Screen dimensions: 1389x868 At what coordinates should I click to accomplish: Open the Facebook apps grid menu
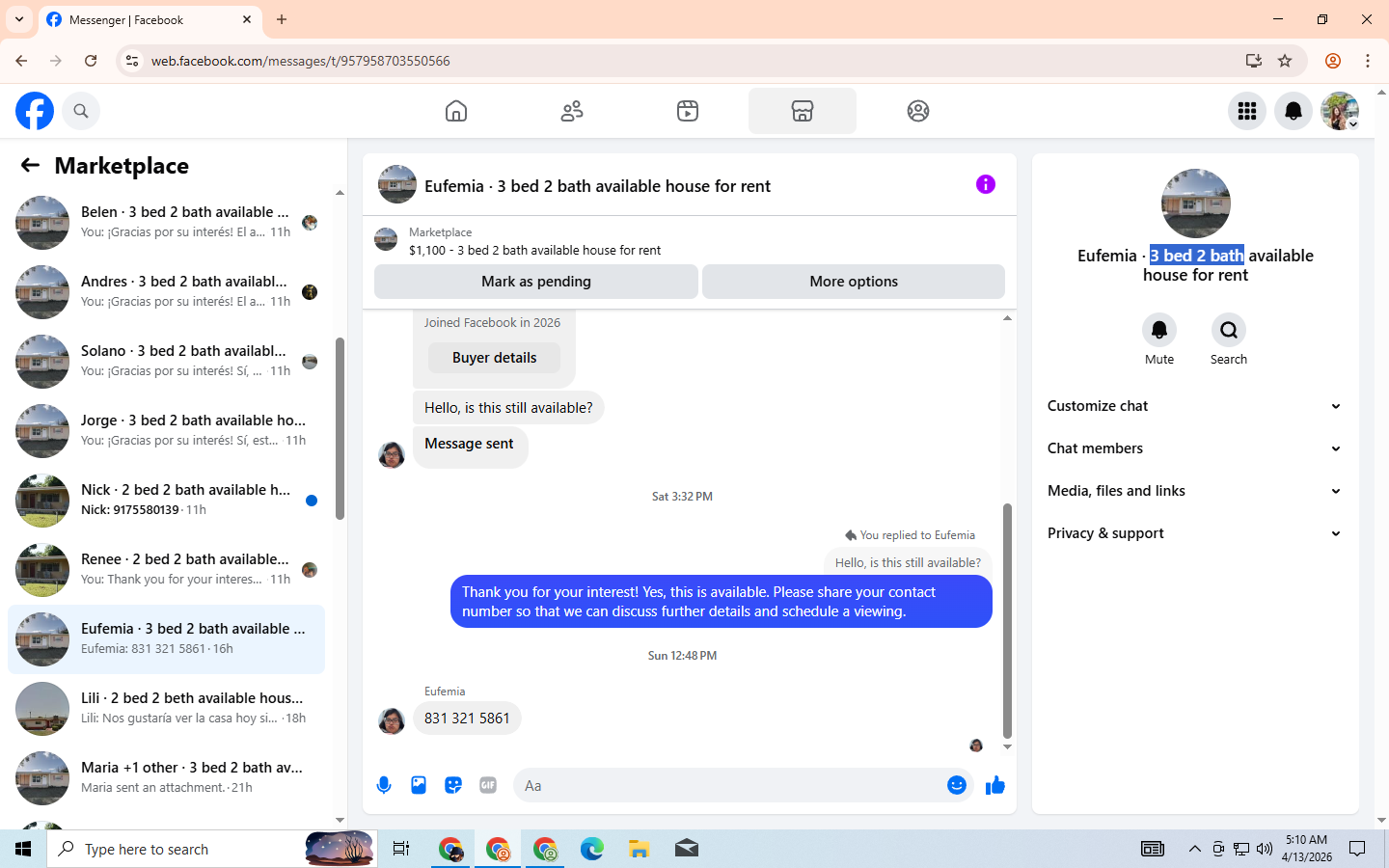(x=1247, y=111)
